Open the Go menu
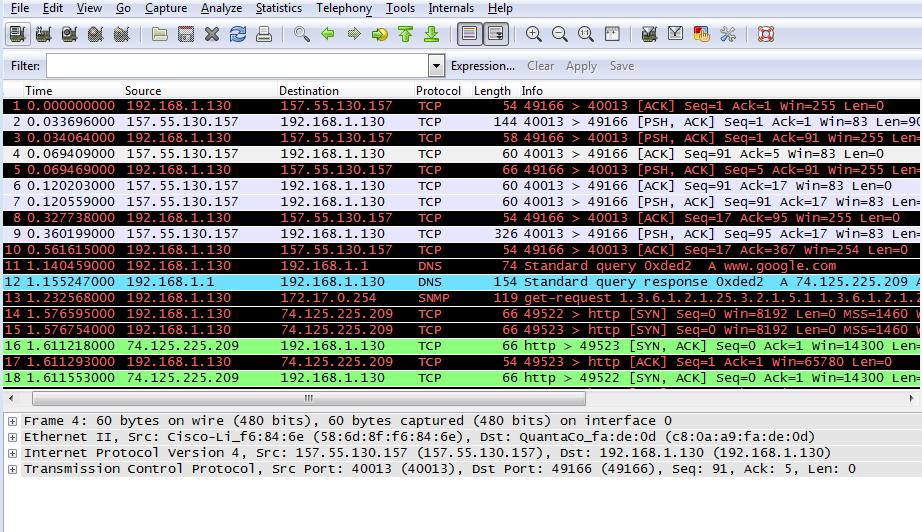The width and height of the screenshot is (922, 532). pyautogui.click(x=123, y=8)
